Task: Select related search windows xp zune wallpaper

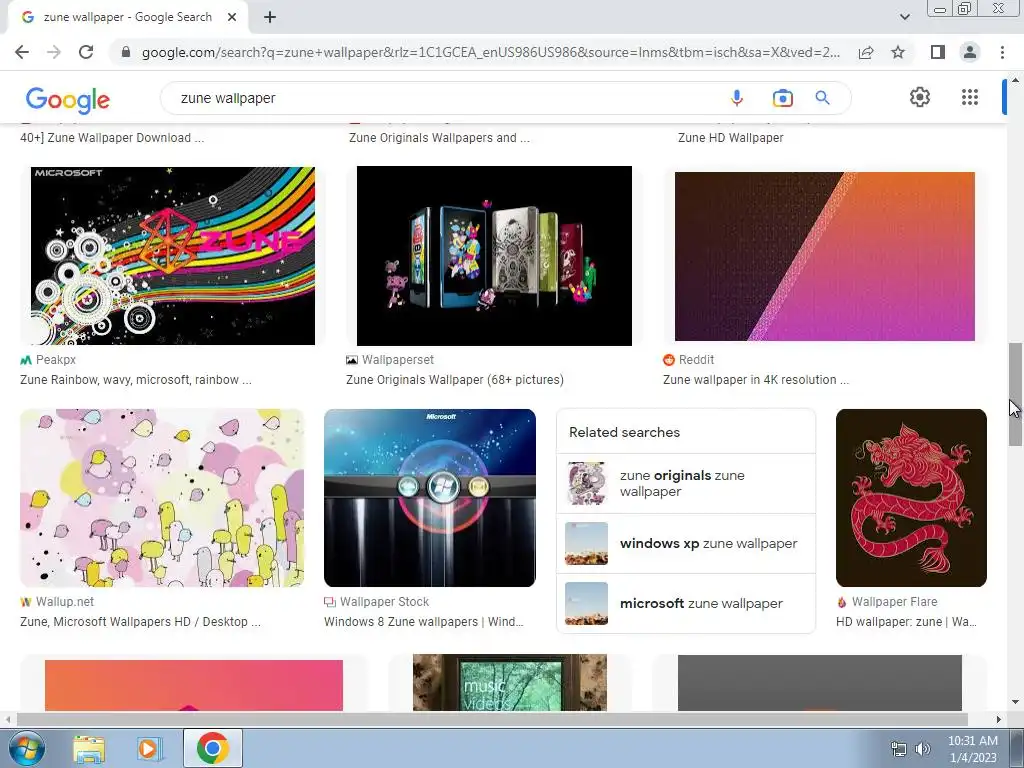Action: tap(686, 543)
